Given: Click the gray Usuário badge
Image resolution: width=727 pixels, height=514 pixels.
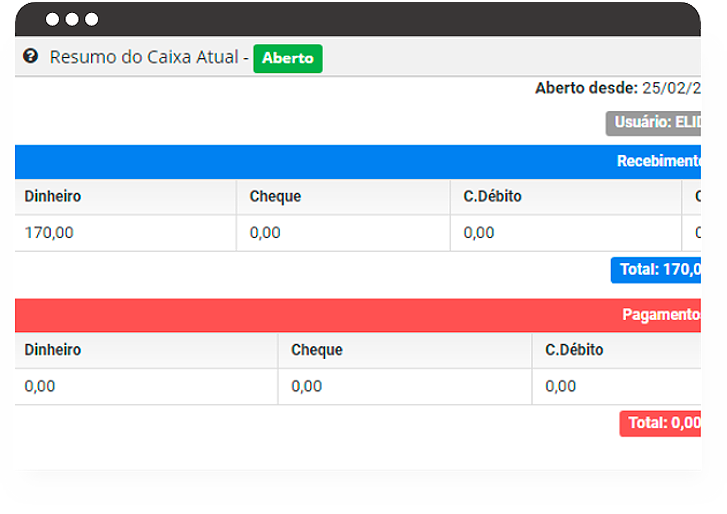Looking at the screenshot, I should [654, 122].
